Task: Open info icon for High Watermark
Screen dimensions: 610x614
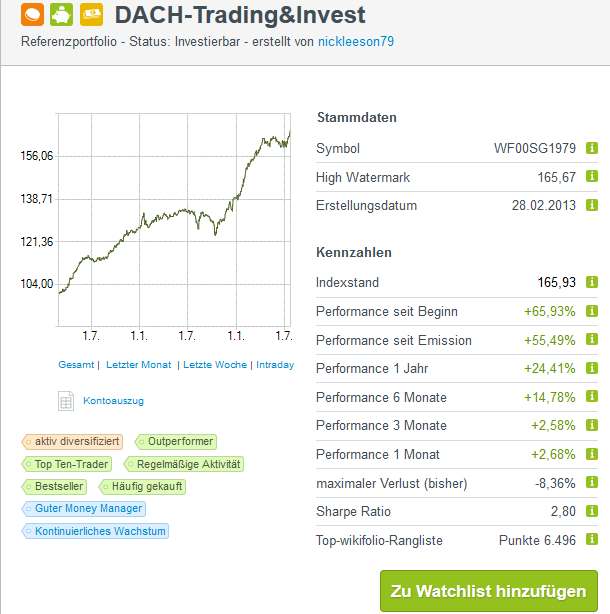Action: 592,177
